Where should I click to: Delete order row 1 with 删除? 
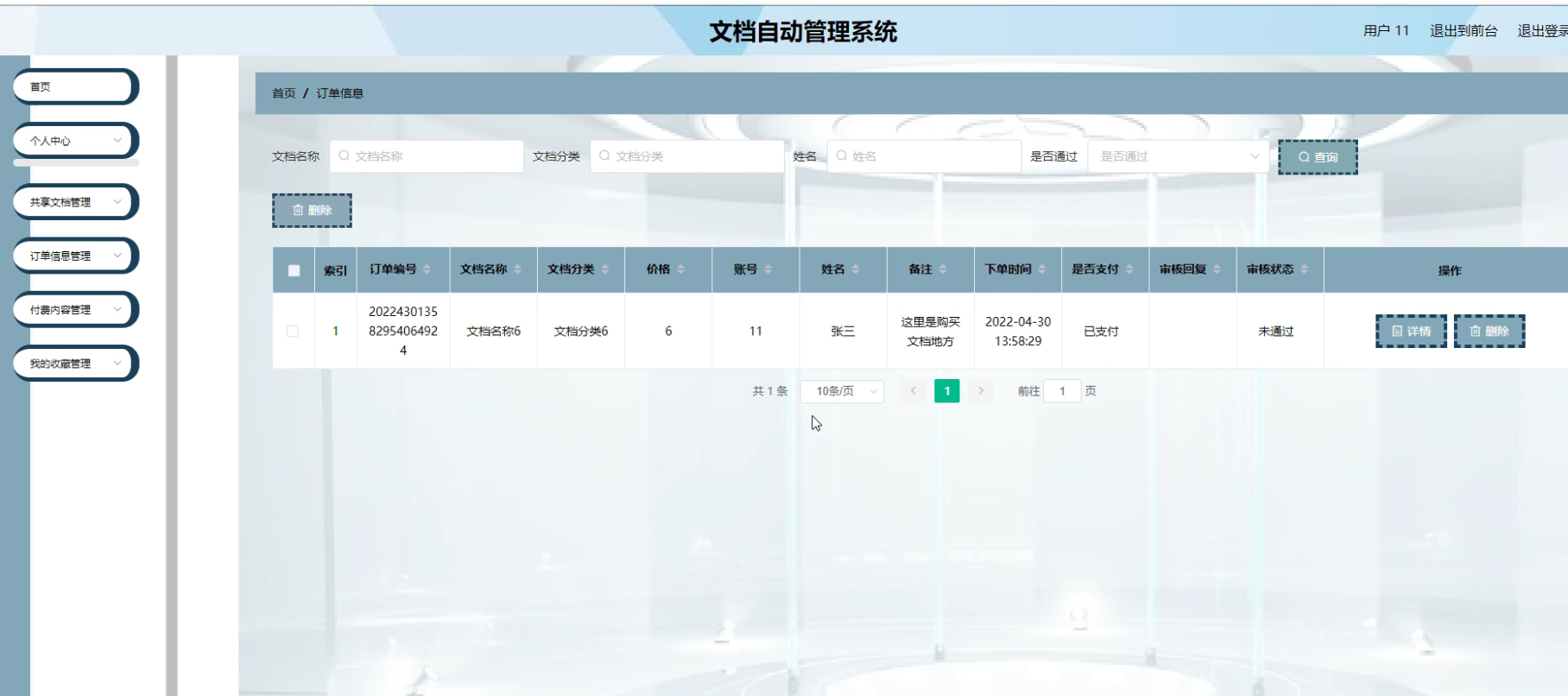pyautogui.click(x=1489, y=331)
